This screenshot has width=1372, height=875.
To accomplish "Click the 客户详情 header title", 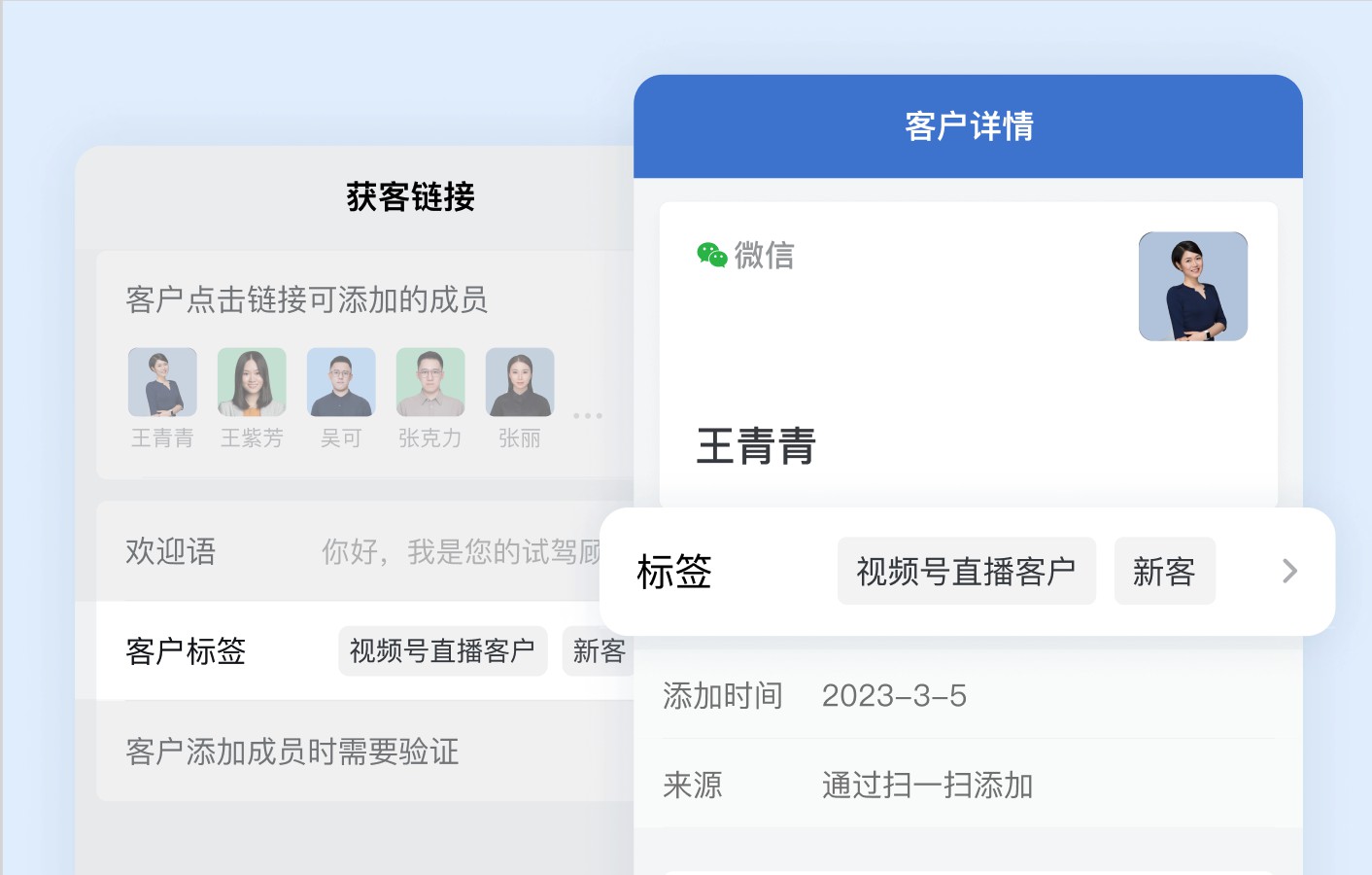I will tap(969, 126).
